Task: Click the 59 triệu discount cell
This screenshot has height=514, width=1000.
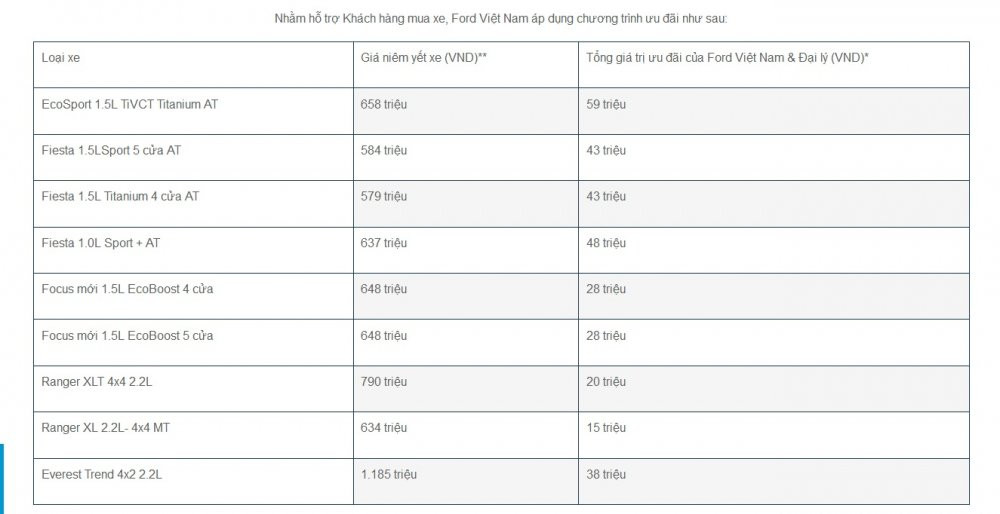Action: (x=606, y=104)
